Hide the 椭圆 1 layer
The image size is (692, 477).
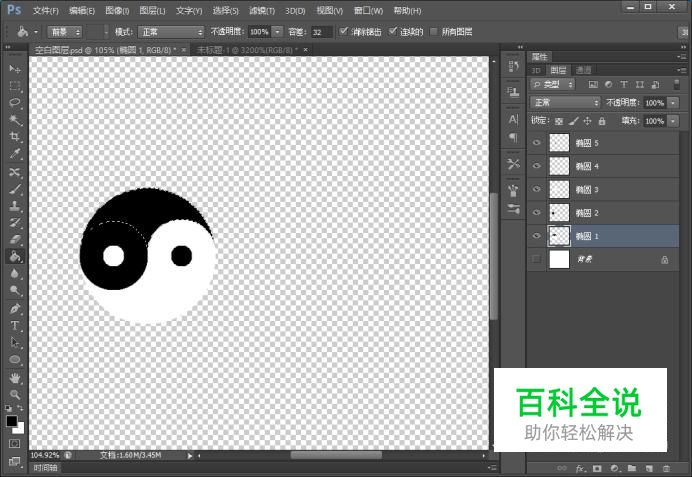536,236
